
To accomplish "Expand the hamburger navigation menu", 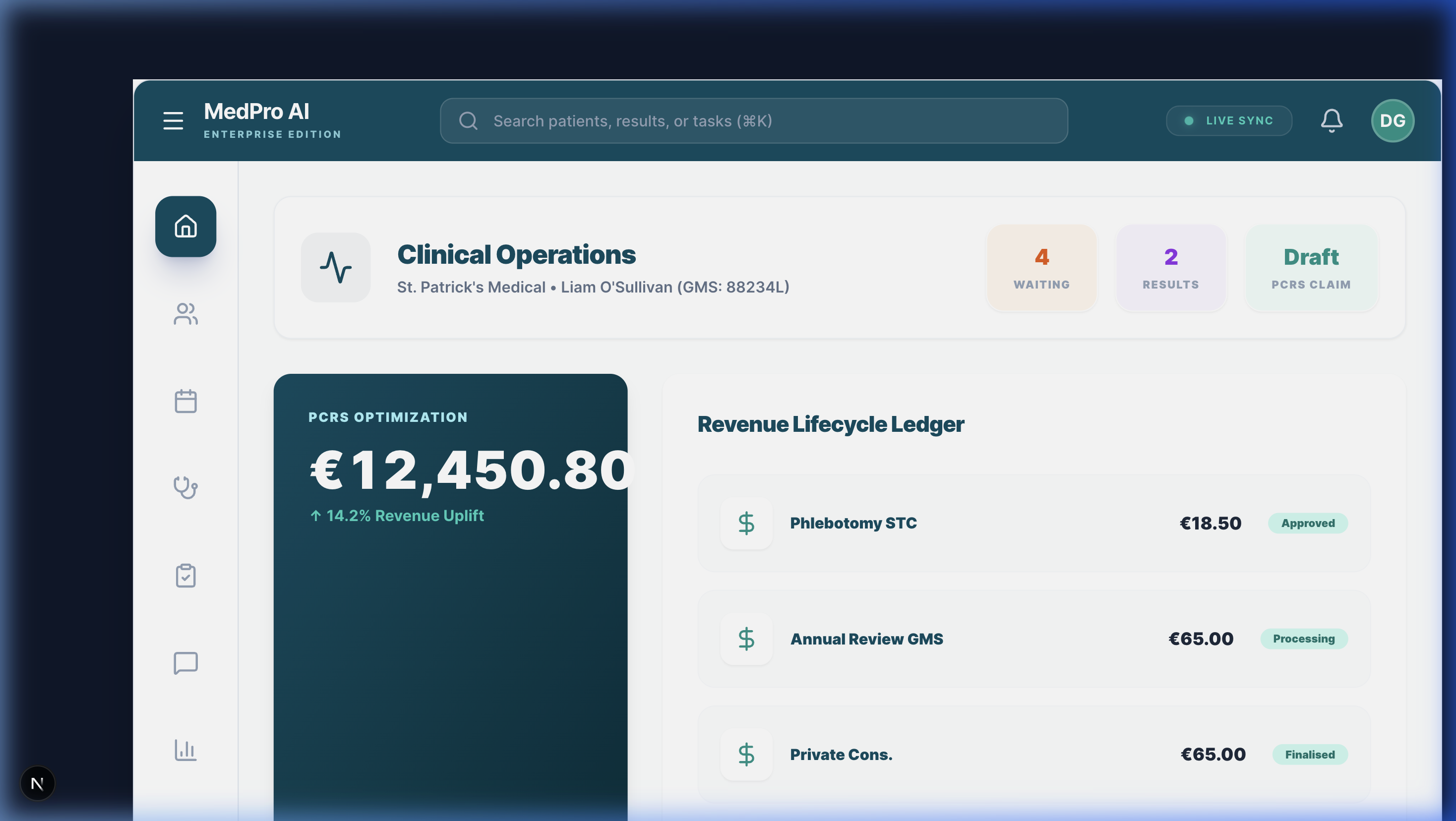I will pos(173,120).
